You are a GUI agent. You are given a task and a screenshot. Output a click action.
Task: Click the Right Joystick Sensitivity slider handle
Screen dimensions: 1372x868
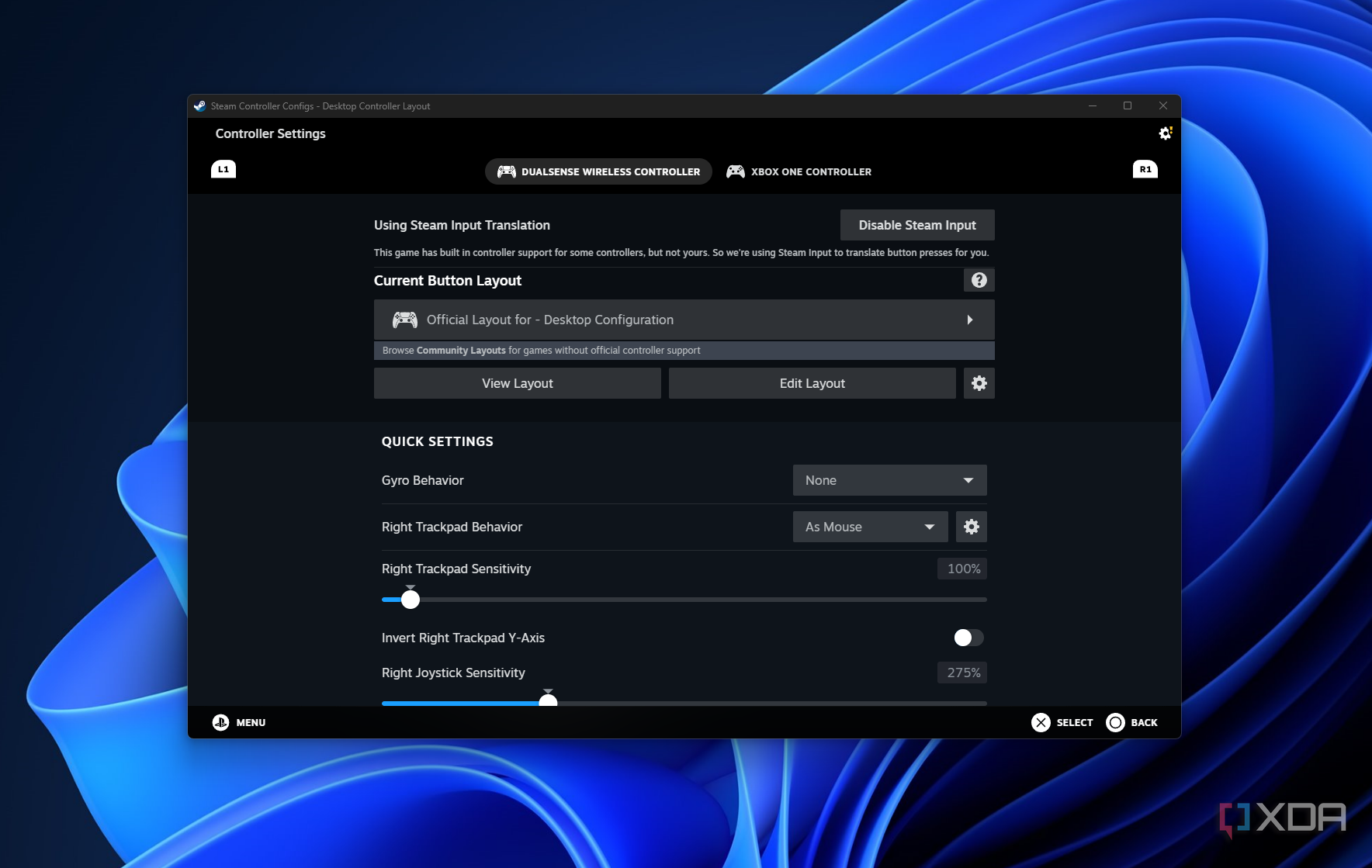click(548, 701)
